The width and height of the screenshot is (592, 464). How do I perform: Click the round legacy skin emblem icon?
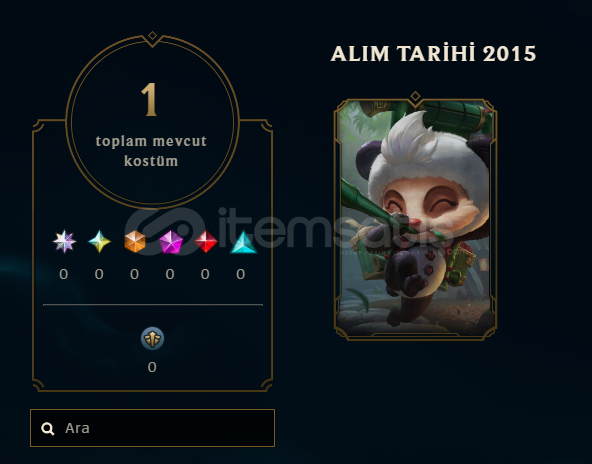click(x=152, y=338)
